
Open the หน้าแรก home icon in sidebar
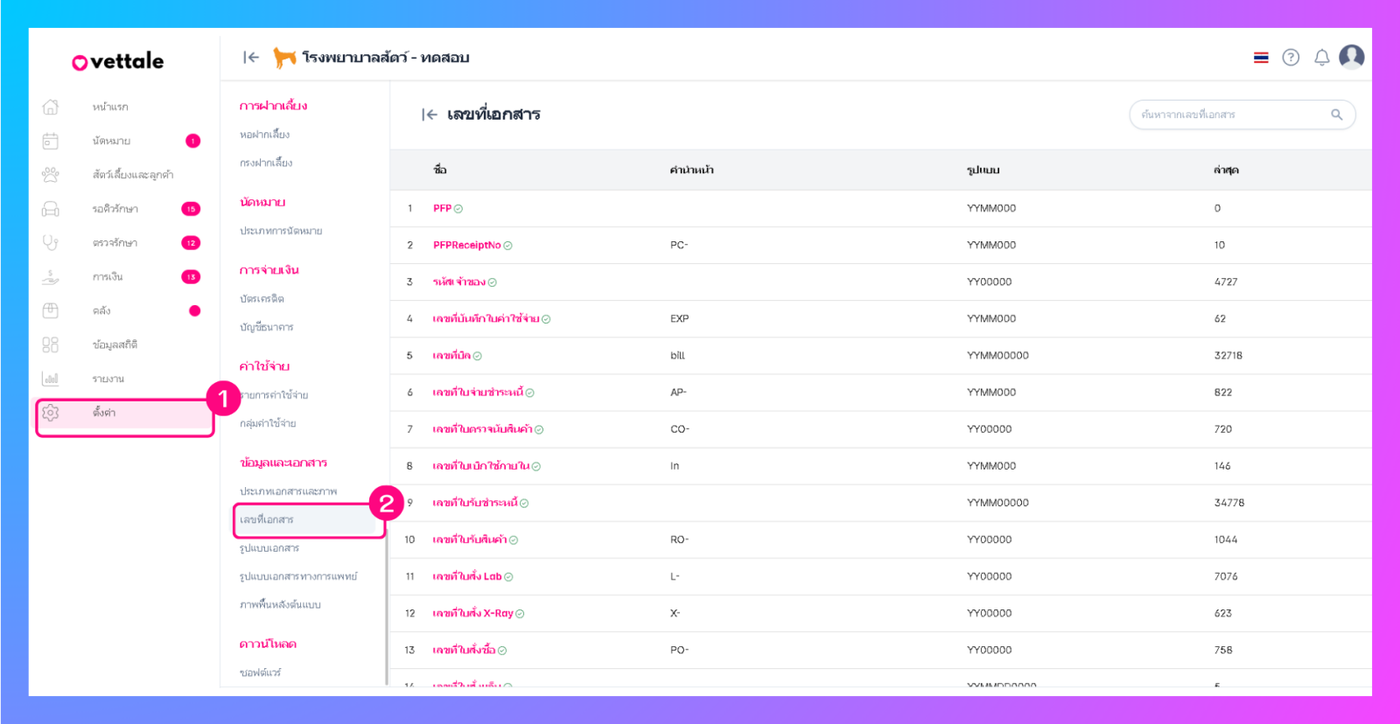click(51, 107)
